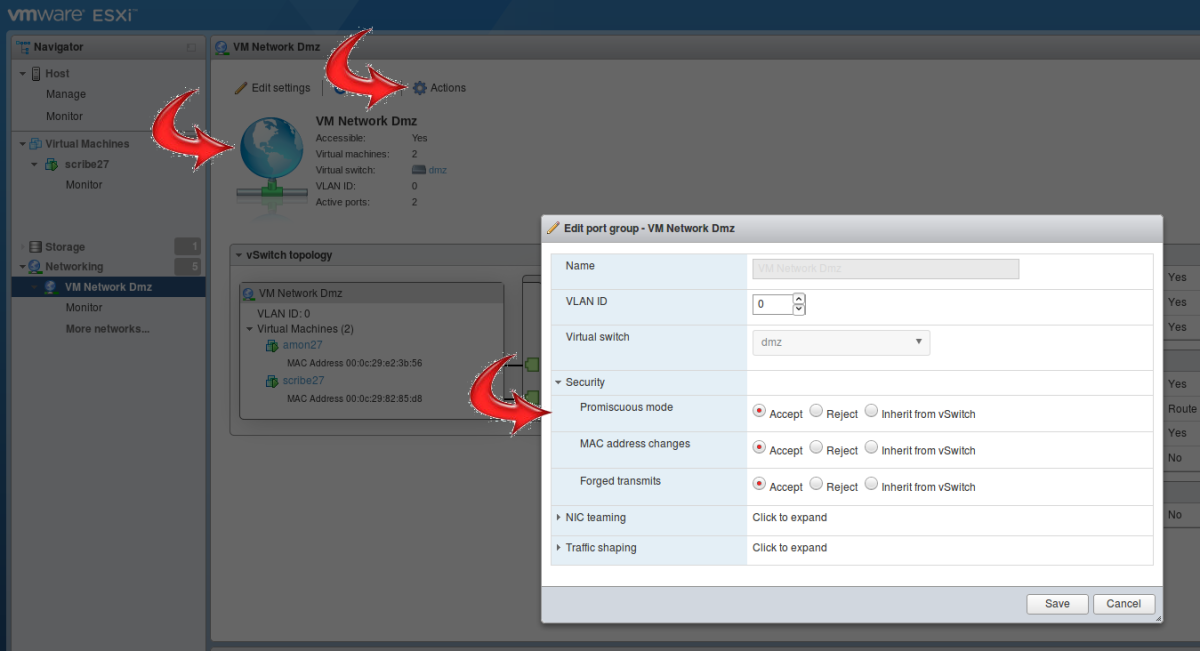Click the Edit settings button
The height and width of the screenshot is (651, 1200).
[x=272, y=88]
